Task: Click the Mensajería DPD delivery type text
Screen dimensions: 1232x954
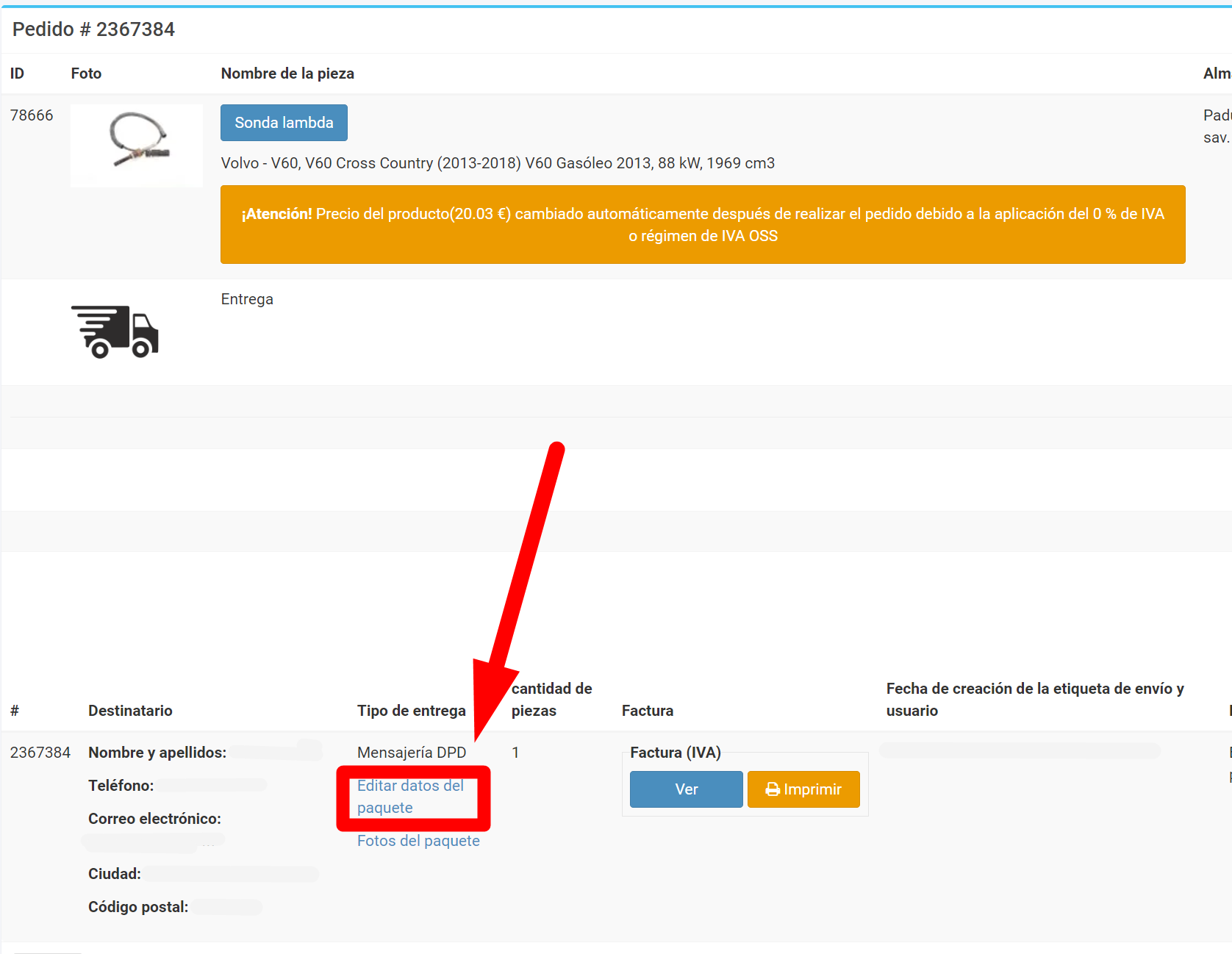Action: click(412, 753)
